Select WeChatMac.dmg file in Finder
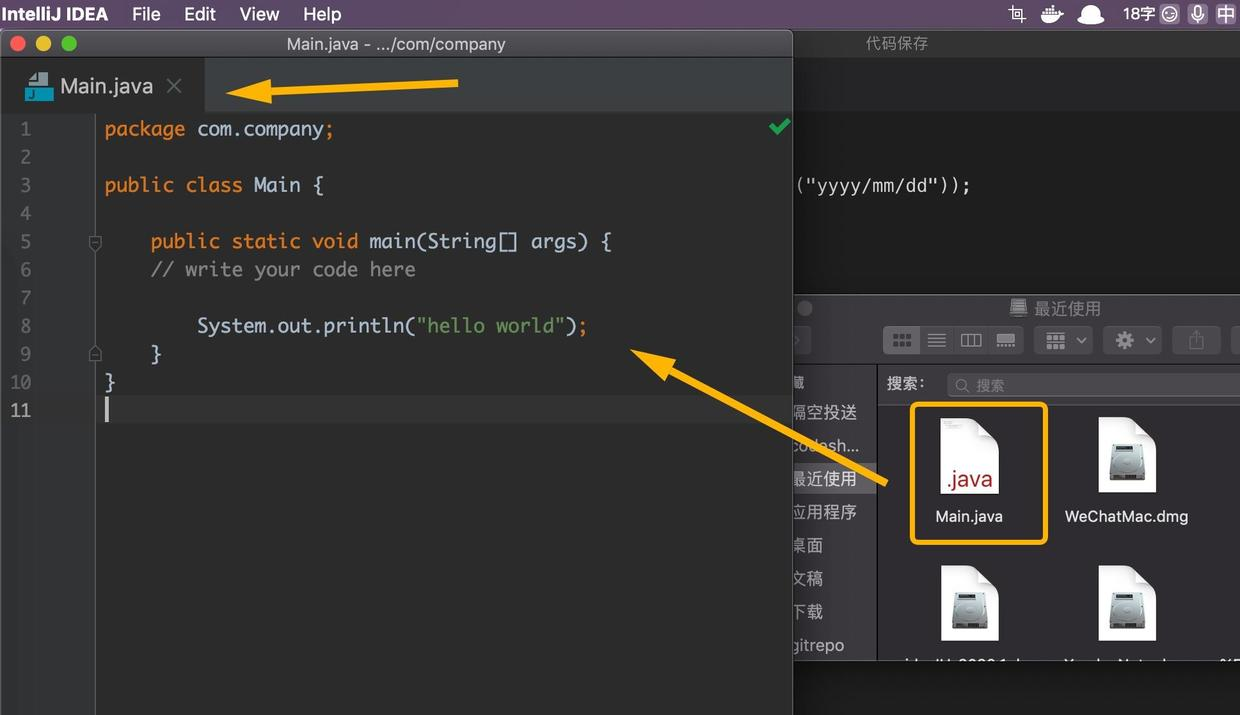The width and height of the screenshot is (1240, 715). coord(1126,472)
